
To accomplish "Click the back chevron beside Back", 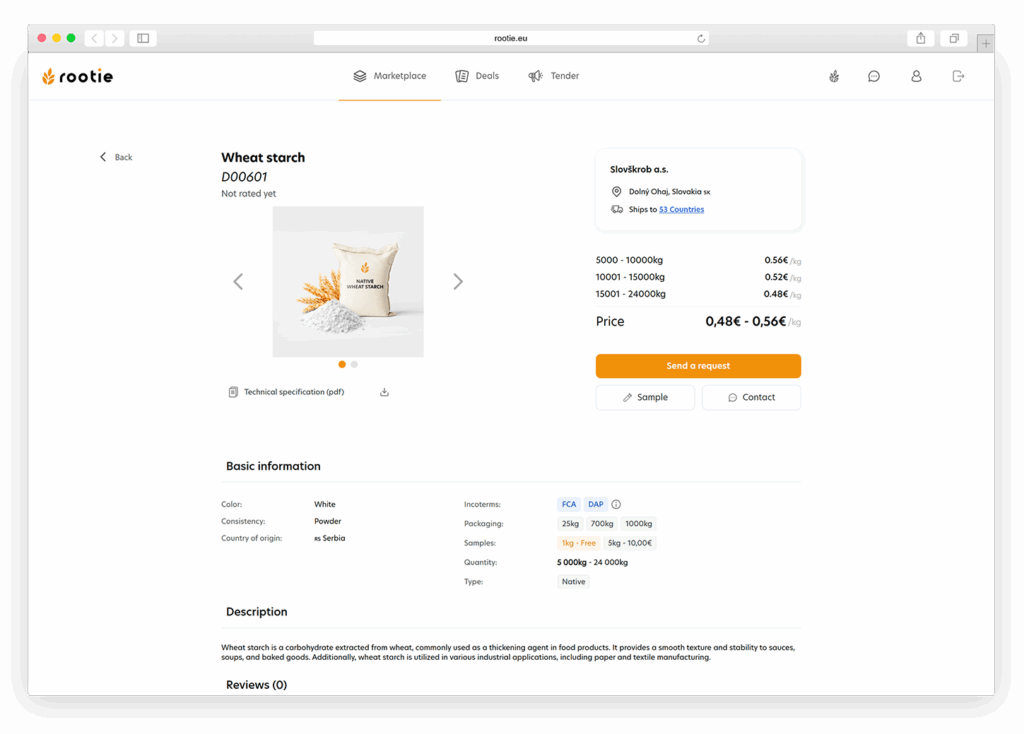I will (x=103, y=157).
